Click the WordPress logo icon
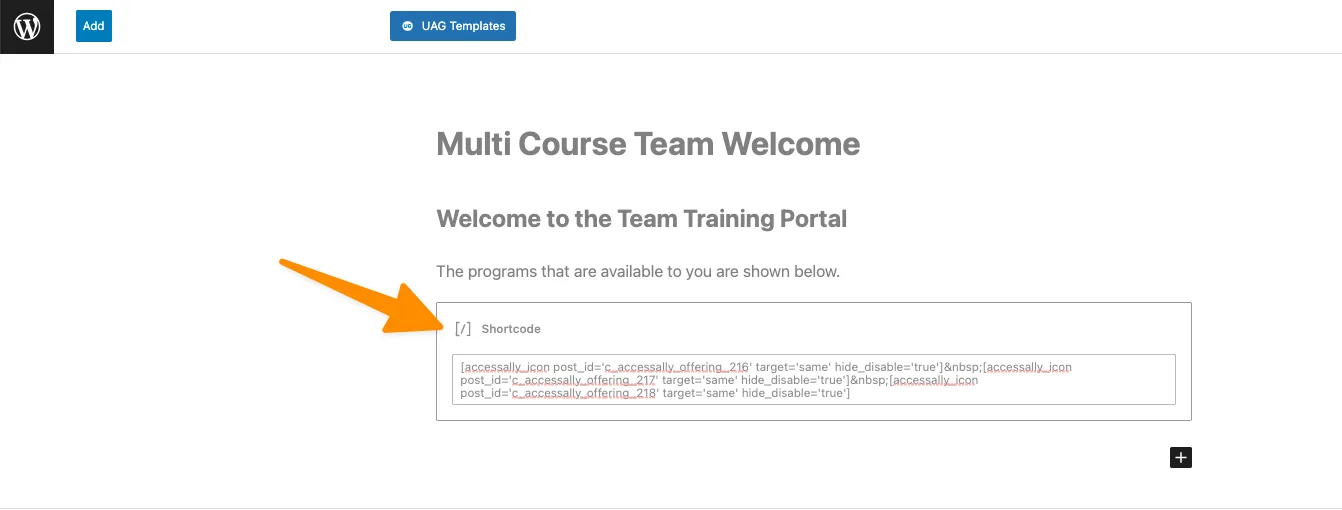Viewport: 1342px width, 510px height. coord(27,26)
